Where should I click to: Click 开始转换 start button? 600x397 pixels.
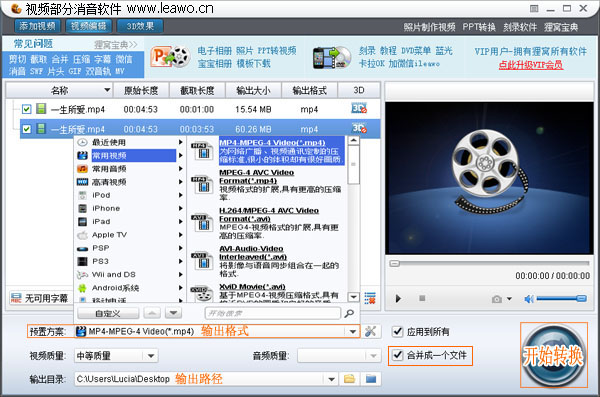click(553, 355)
